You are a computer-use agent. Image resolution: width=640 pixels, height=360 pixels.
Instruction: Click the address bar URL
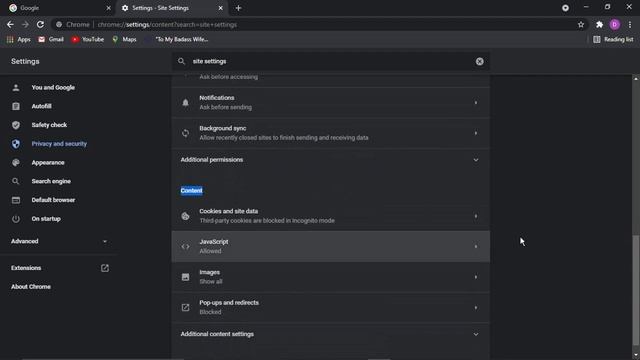coord(167,24)
